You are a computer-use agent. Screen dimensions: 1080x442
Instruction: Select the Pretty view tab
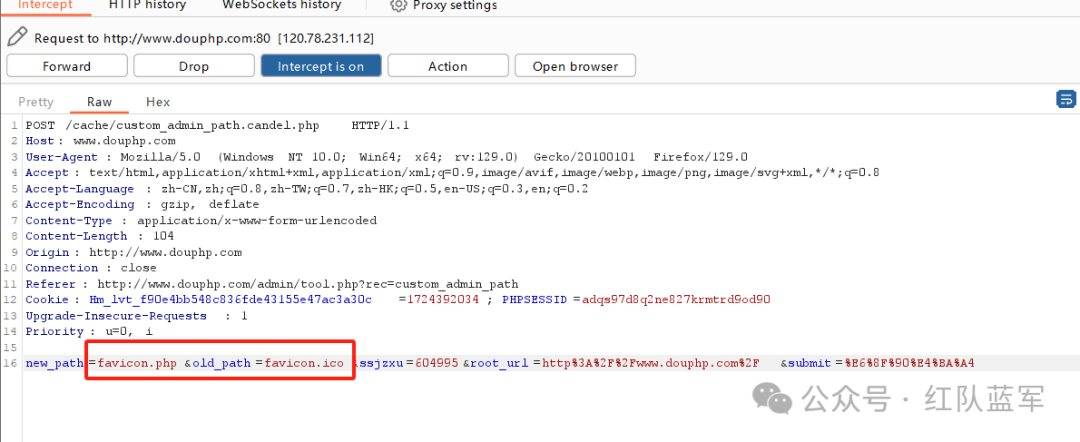coord(36,102)
